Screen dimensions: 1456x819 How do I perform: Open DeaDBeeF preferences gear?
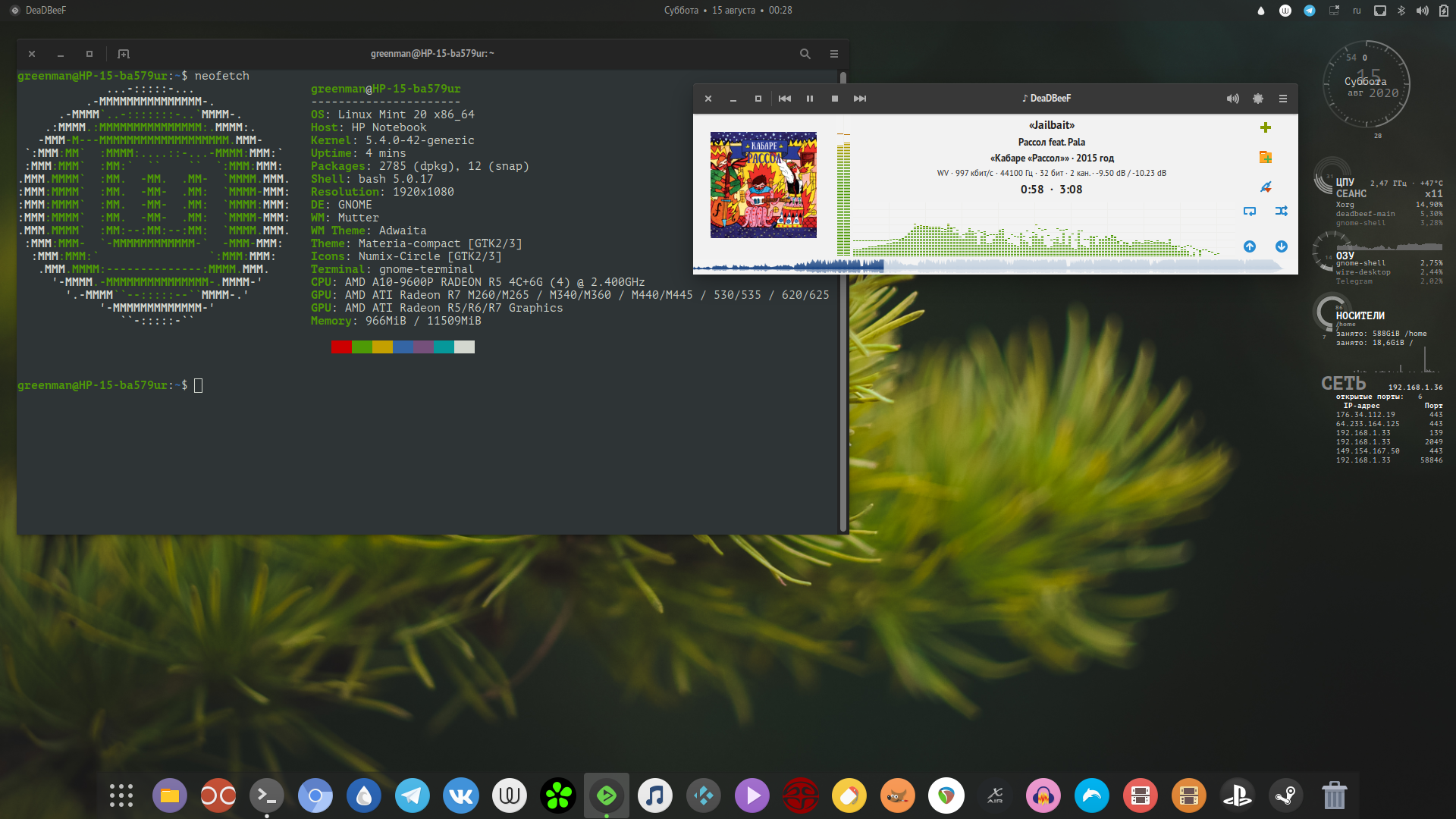[1258, 99]
